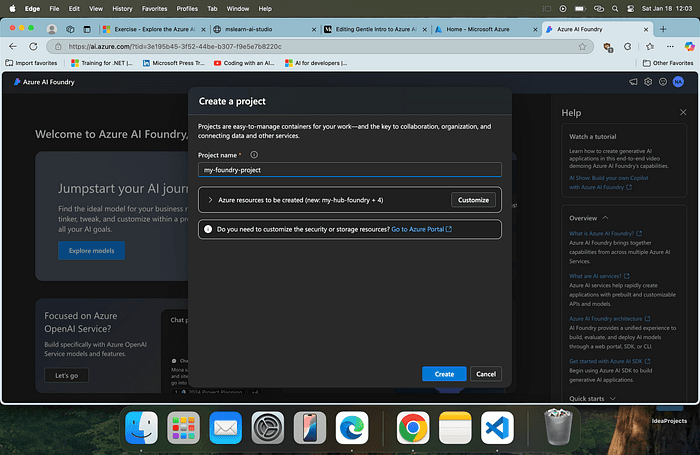700x455 pixels.
Task: Open the Copilot sidebar icon
Action: point(689,46)
